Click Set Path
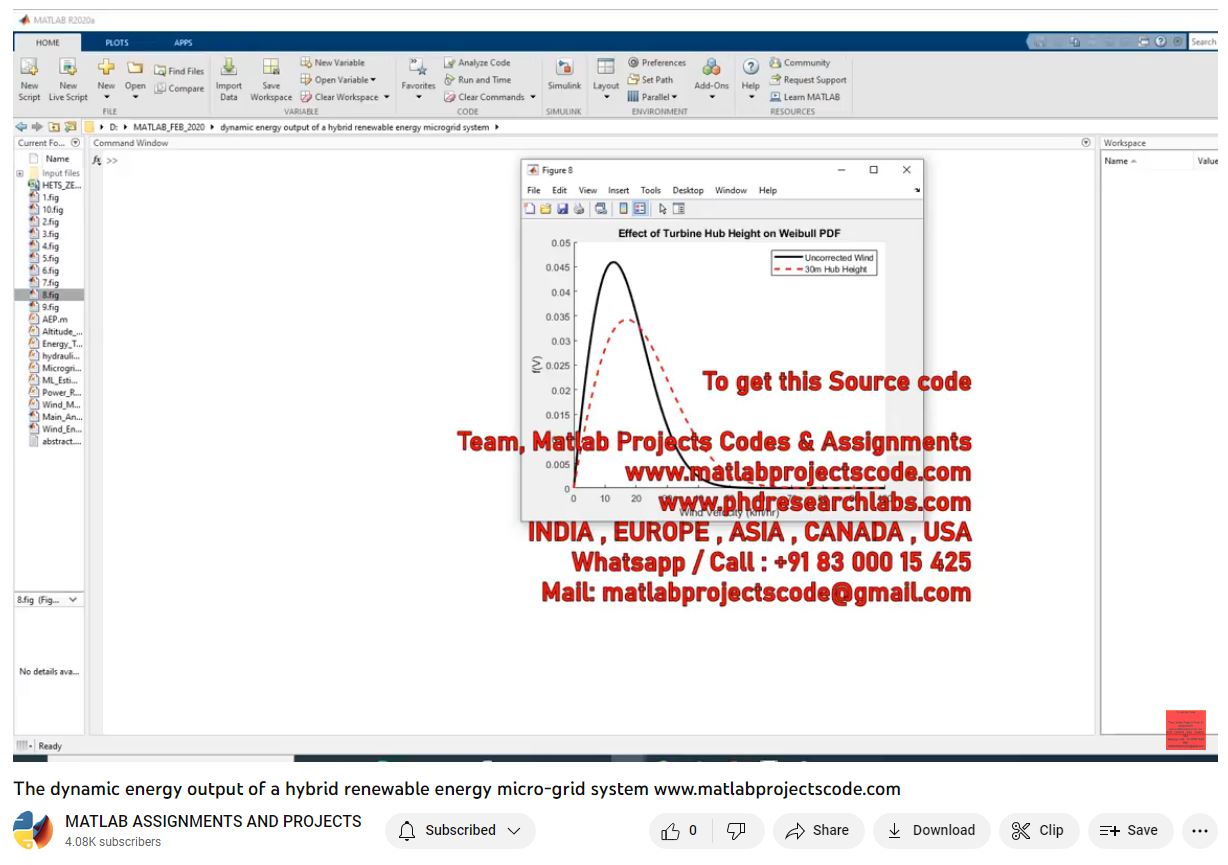The image size is (1228, 865). click(650, 79)
